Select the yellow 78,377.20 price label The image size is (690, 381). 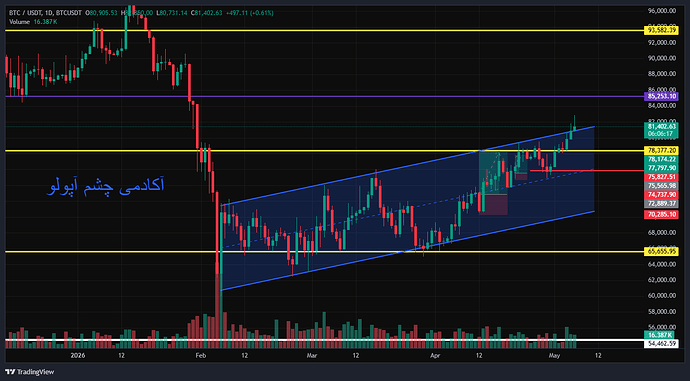661,150
